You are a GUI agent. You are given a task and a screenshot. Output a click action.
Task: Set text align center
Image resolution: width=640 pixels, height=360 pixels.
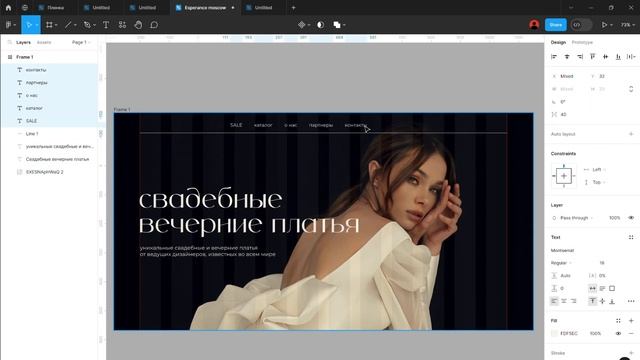coord(564,301)
